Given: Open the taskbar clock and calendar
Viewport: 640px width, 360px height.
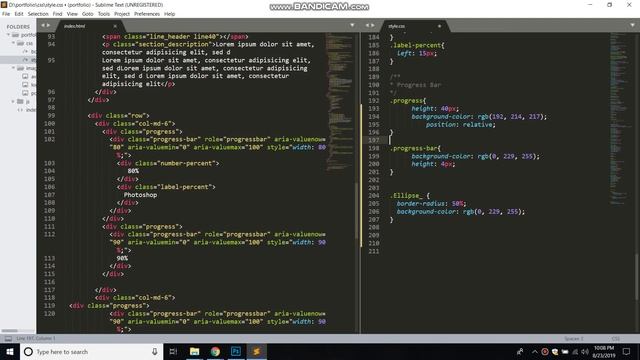Looking at the screenshot, I should [x=604, y=351].
